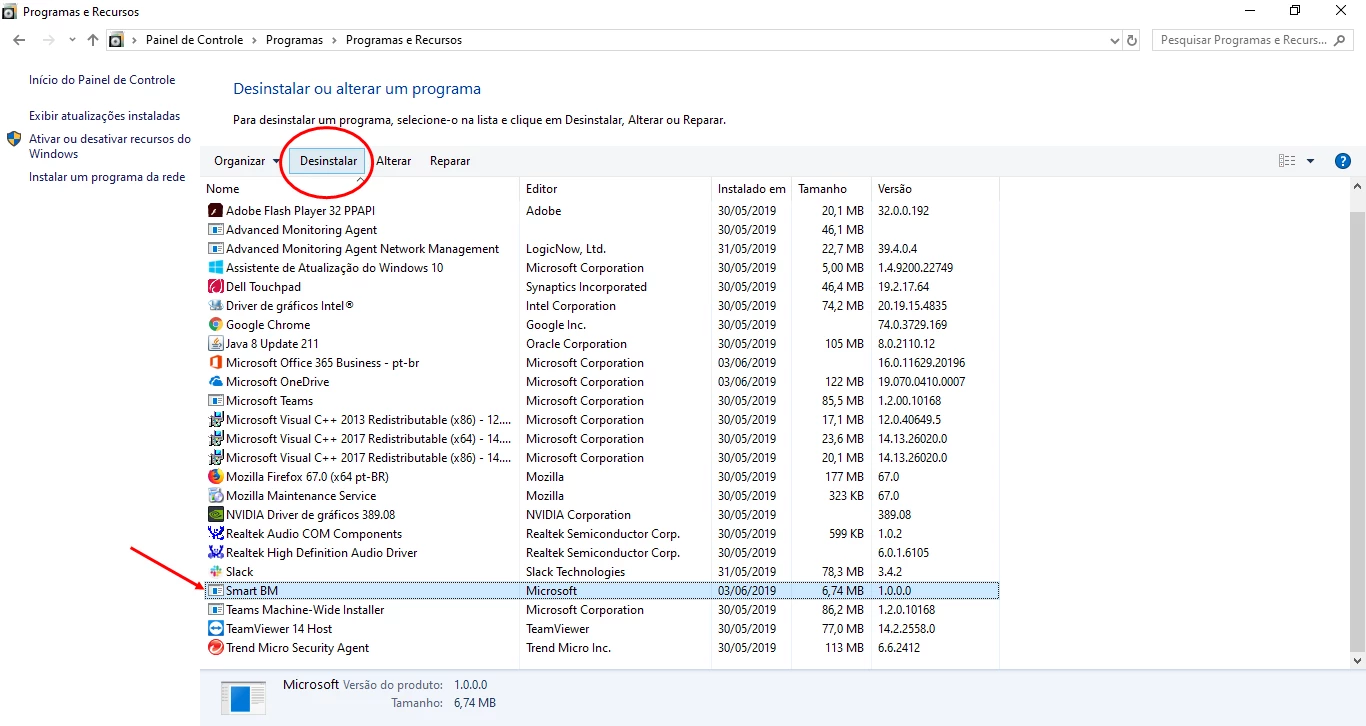Go back with the left arrow
The height and width of the screenshot is (726, 1366).
[x=19, y=41]
